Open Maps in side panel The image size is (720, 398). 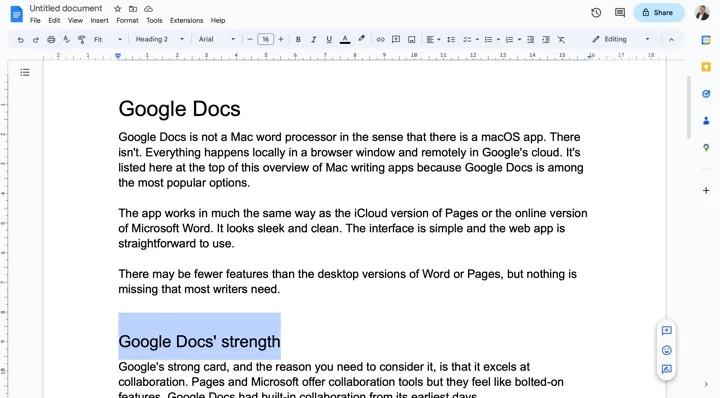pos(706,148)
